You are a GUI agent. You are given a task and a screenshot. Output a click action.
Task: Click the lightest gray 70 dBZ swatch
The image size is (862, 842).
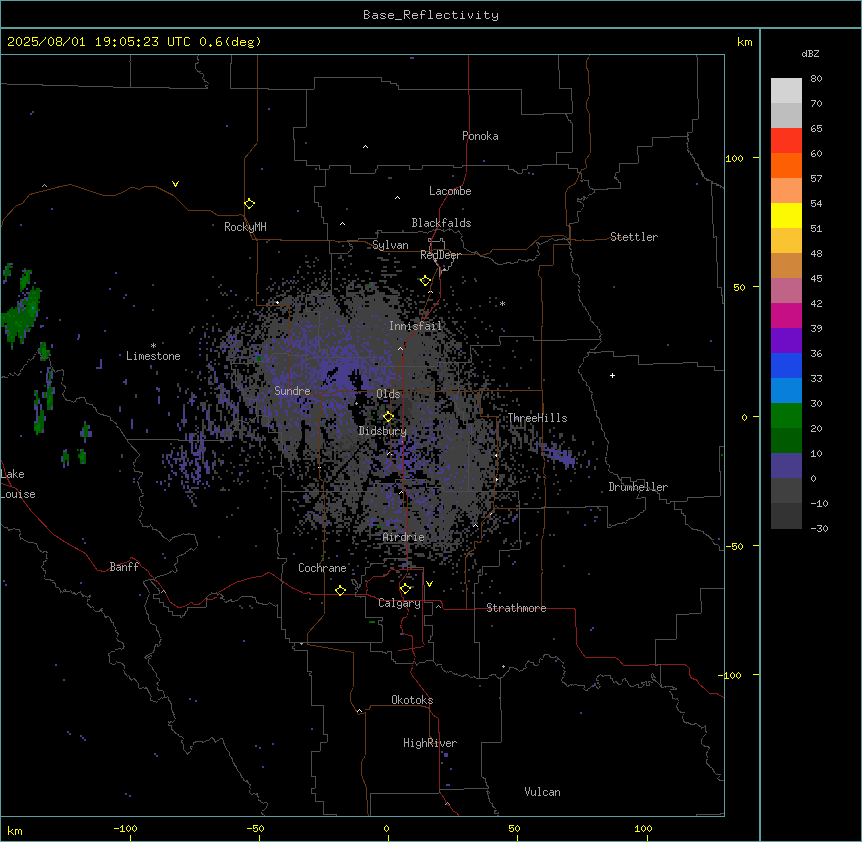[786, 91]
